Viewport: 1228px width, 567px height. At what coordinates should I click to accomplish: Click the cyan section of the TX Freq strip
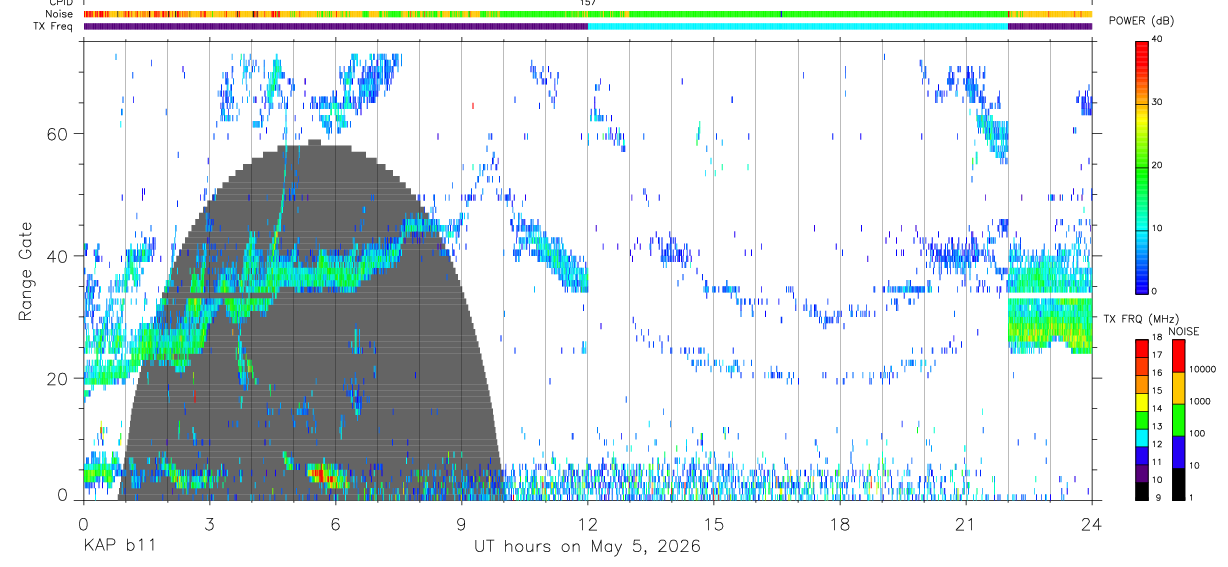point(798,26)
